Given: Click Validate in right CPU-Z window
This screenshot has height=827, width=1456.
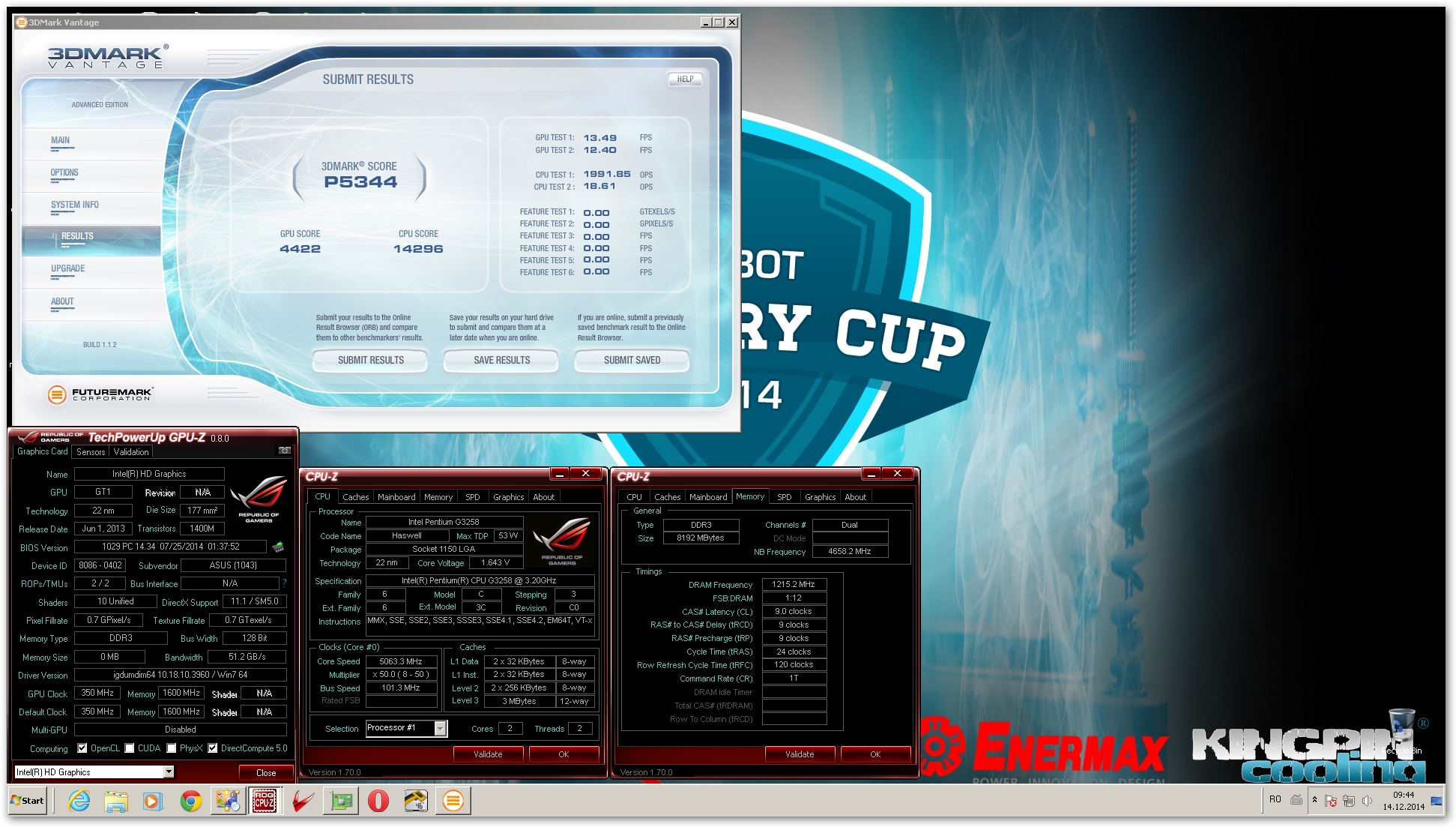Looking at the screenshot, I should point(800,754).
